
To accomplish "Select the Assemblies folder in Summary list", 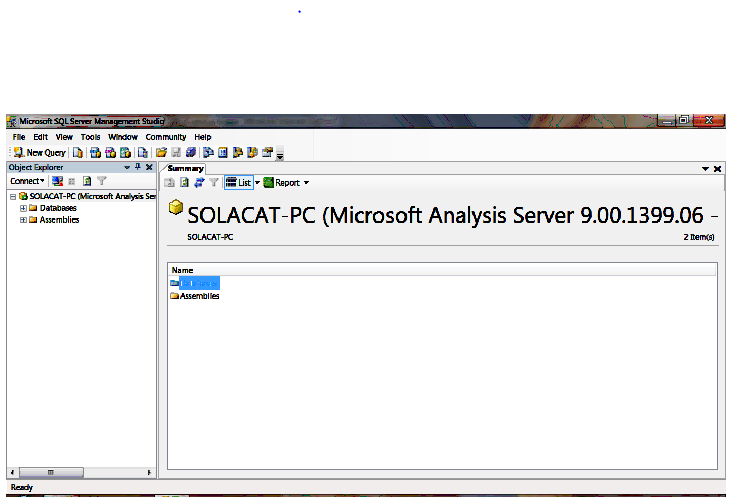I will 199,296.
